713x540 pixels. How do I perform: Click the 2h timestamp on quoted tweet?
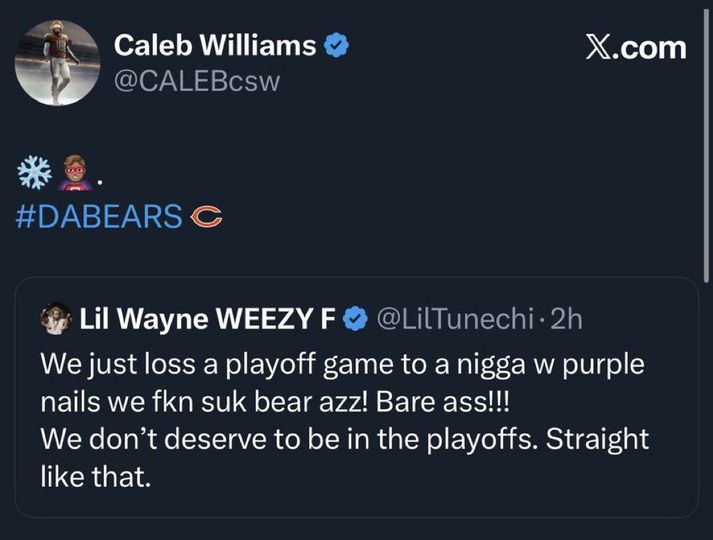click(x=566, y=319)
